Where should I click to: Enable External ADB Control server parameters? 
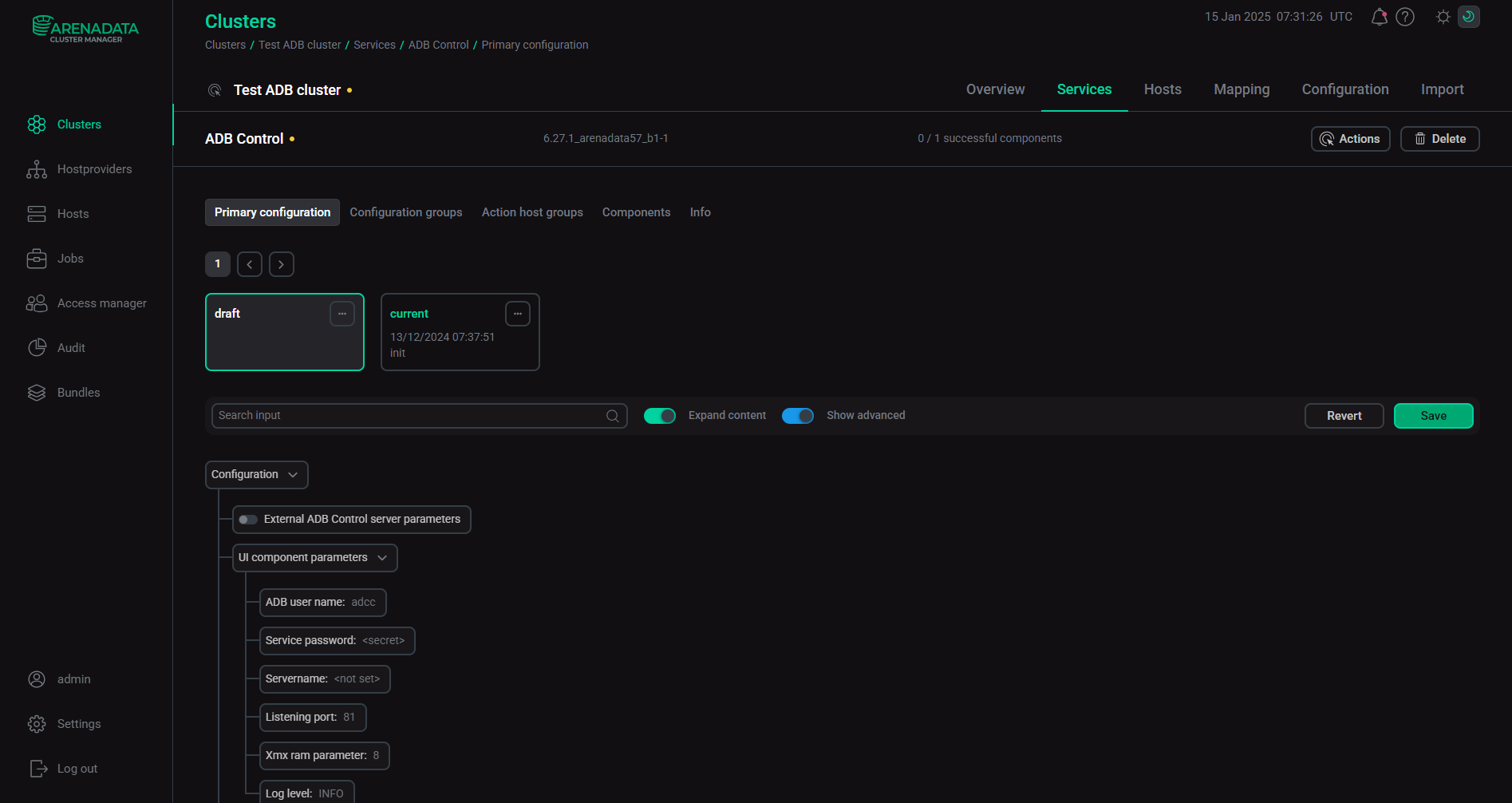248,520
